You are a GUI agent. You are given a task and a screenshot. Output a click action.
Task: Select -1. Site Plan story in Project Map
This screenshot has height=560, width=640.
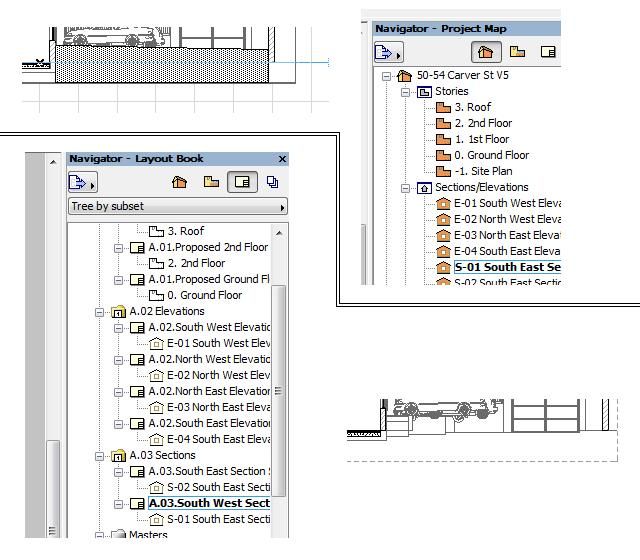[x=483, y=171]
